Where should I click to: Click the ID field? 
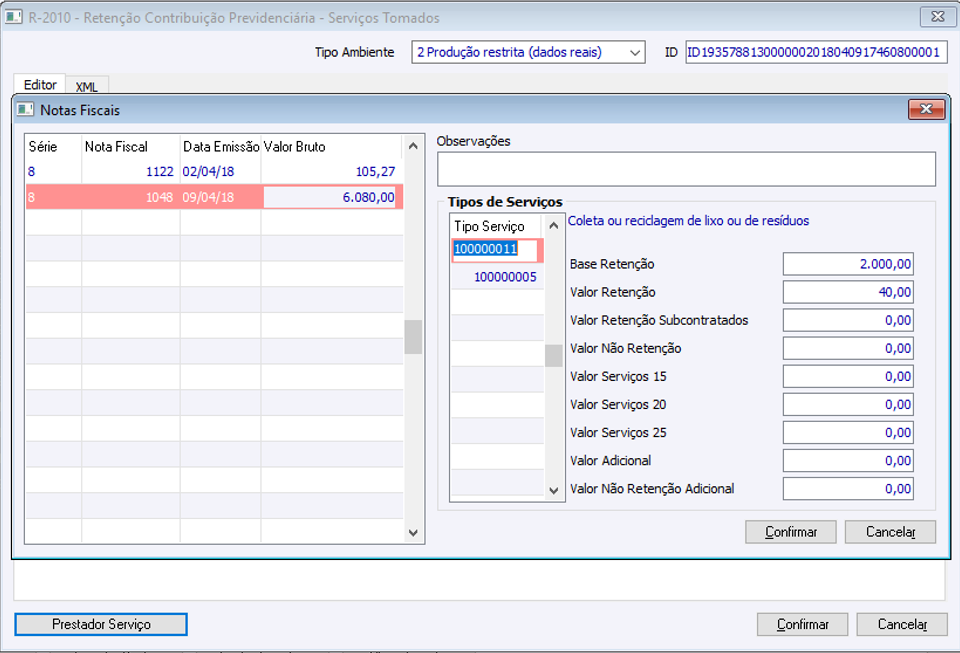coord(816,53)
